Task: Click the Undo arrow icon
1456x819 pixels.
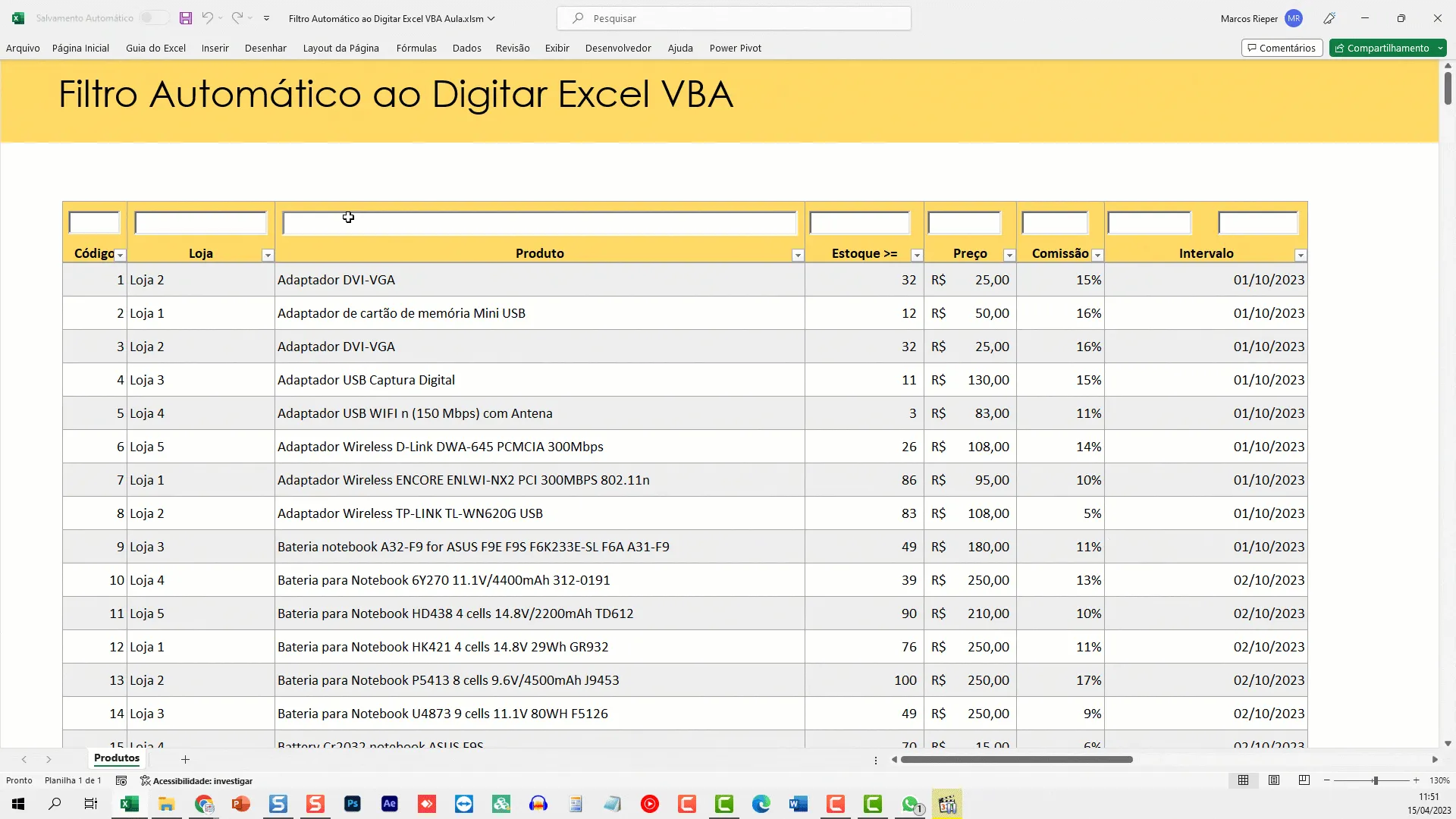Action: (207, 18)
